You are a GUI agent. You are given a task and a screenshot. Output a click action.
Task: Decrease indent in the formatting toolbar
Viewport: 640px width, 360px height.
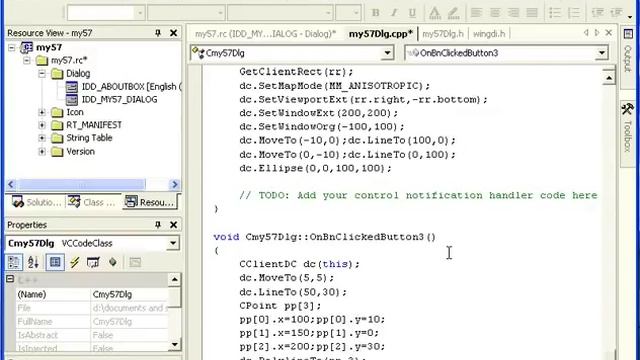coord(598,13)
